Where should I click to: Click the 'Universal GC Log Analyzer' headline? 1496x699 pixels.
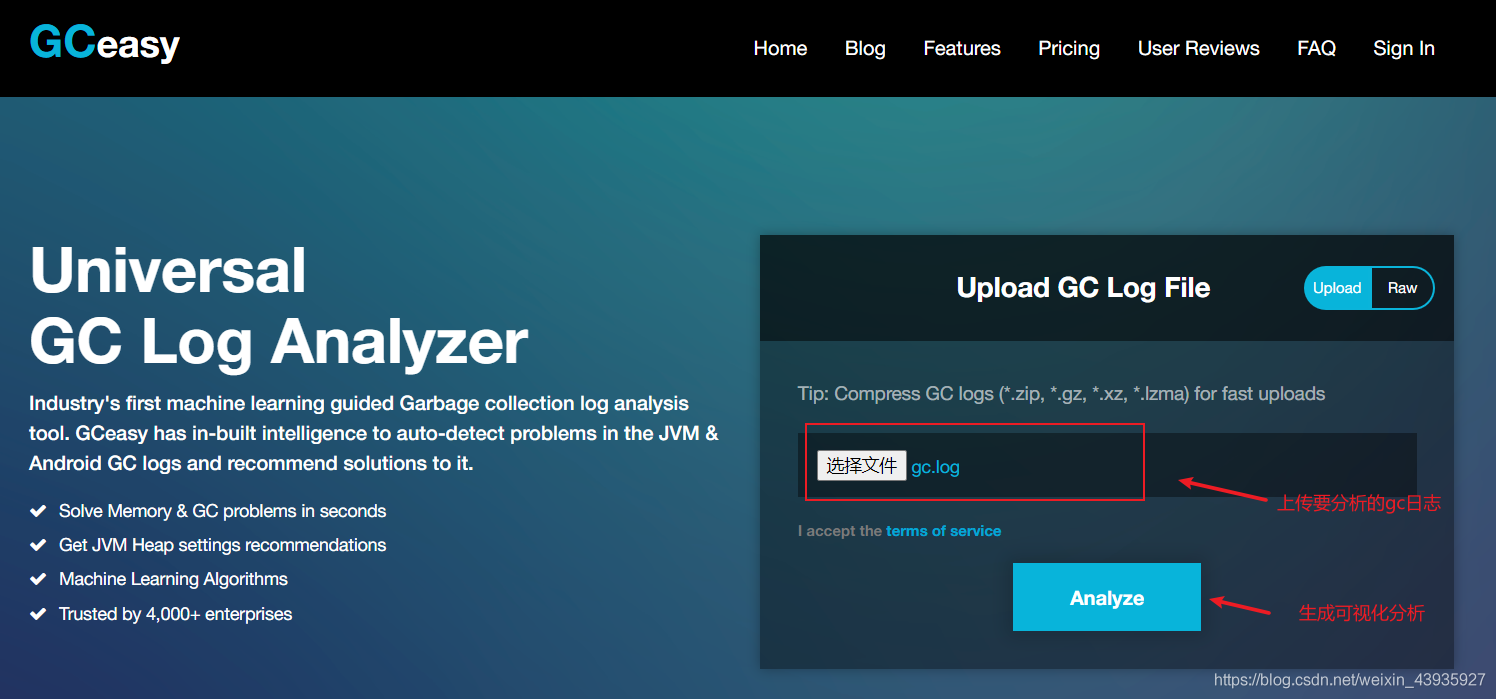(279, 306)
